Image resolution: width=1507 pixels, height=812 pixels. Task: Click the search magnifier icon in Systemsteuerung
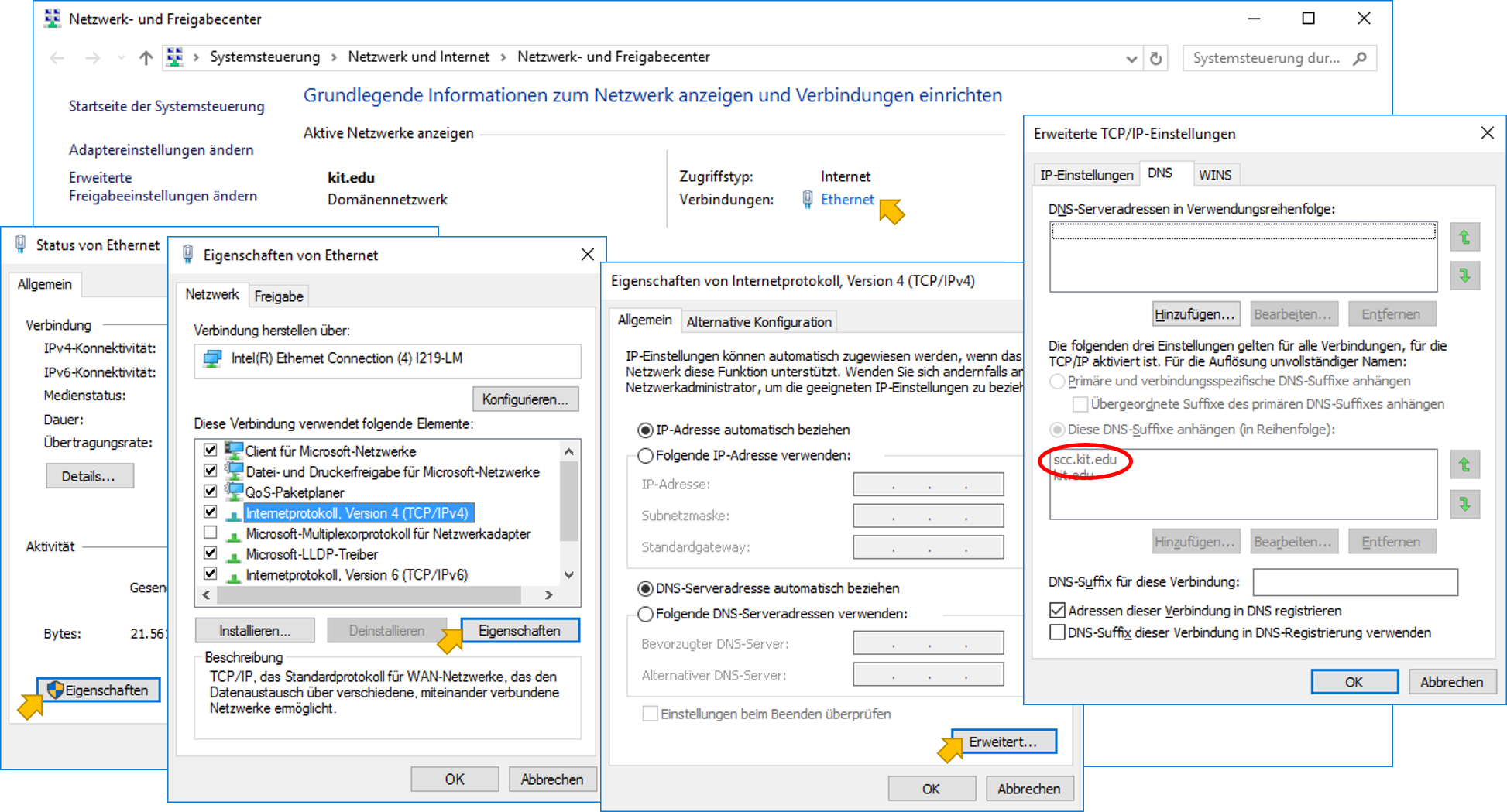click(1359, 58)
